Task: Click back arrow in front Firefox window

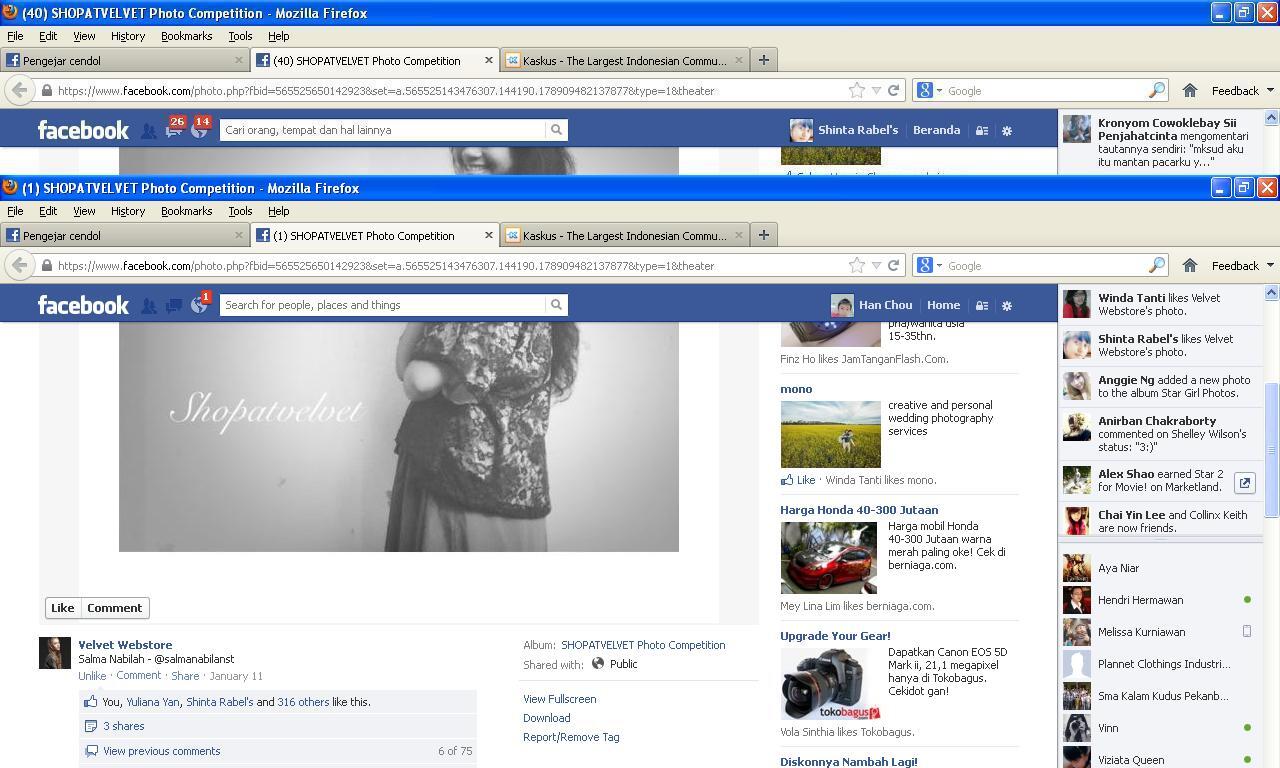Action: pyautogui.click(x=19, y=265)
